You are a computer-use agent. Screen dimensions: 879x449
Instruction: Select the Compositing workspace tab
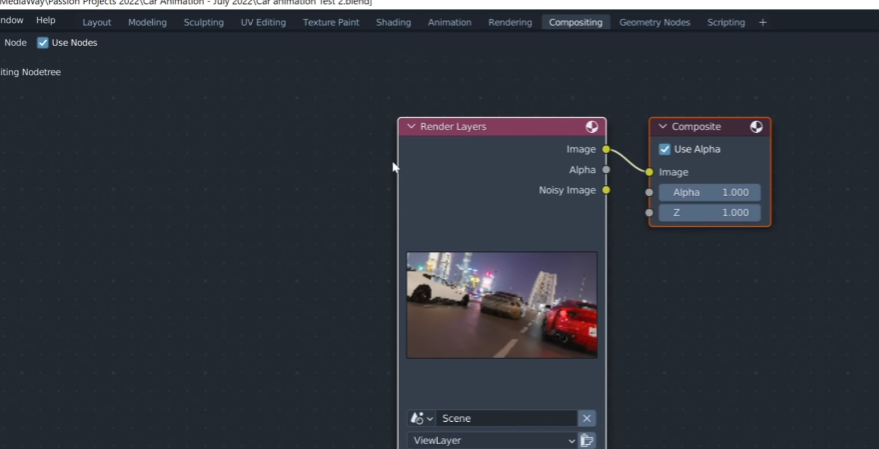click(576, 22)
